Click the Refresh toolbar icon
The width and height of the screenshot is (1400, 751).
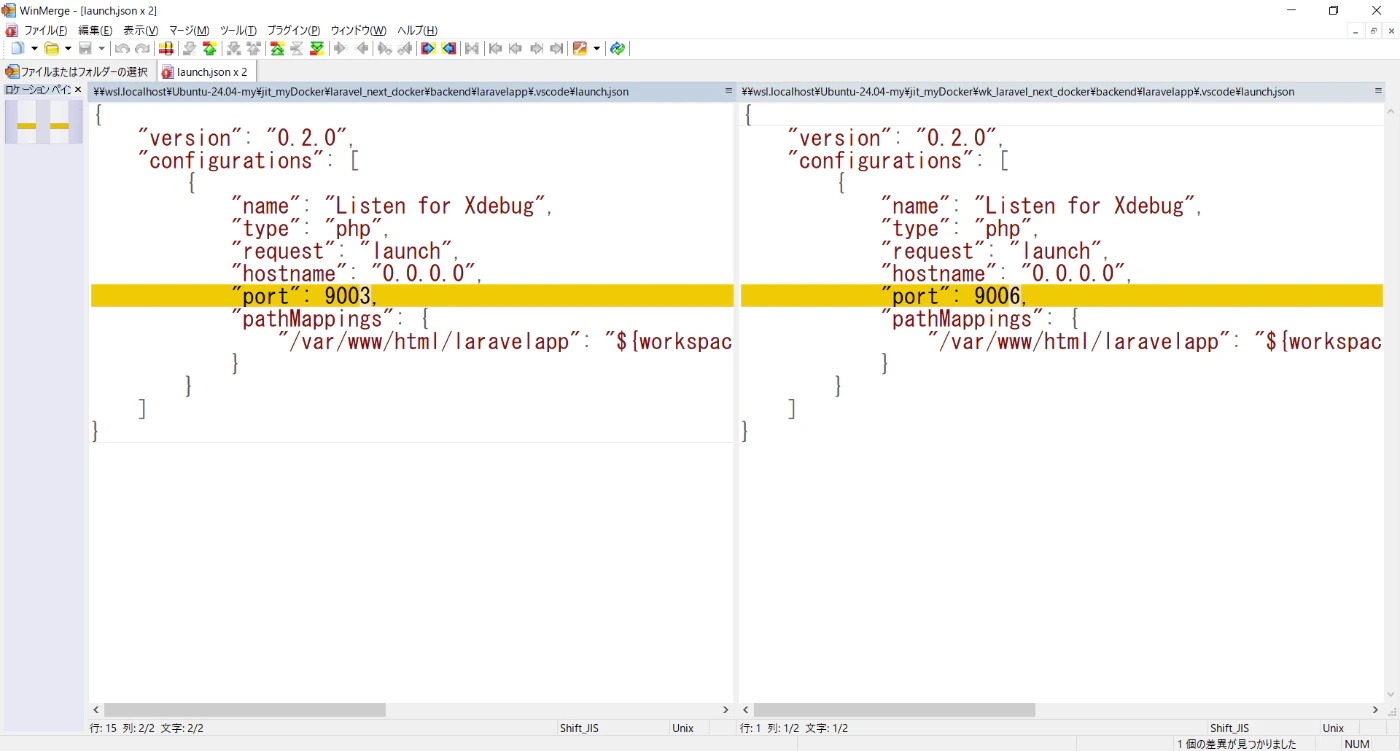(617, 48)
